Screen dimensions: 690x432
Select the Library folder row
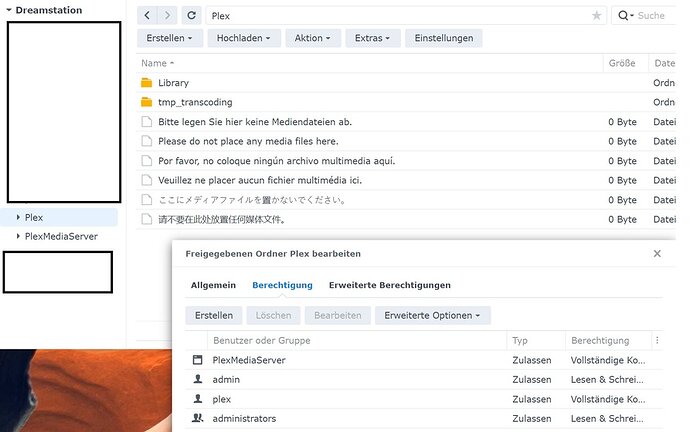tap(406, 83)
